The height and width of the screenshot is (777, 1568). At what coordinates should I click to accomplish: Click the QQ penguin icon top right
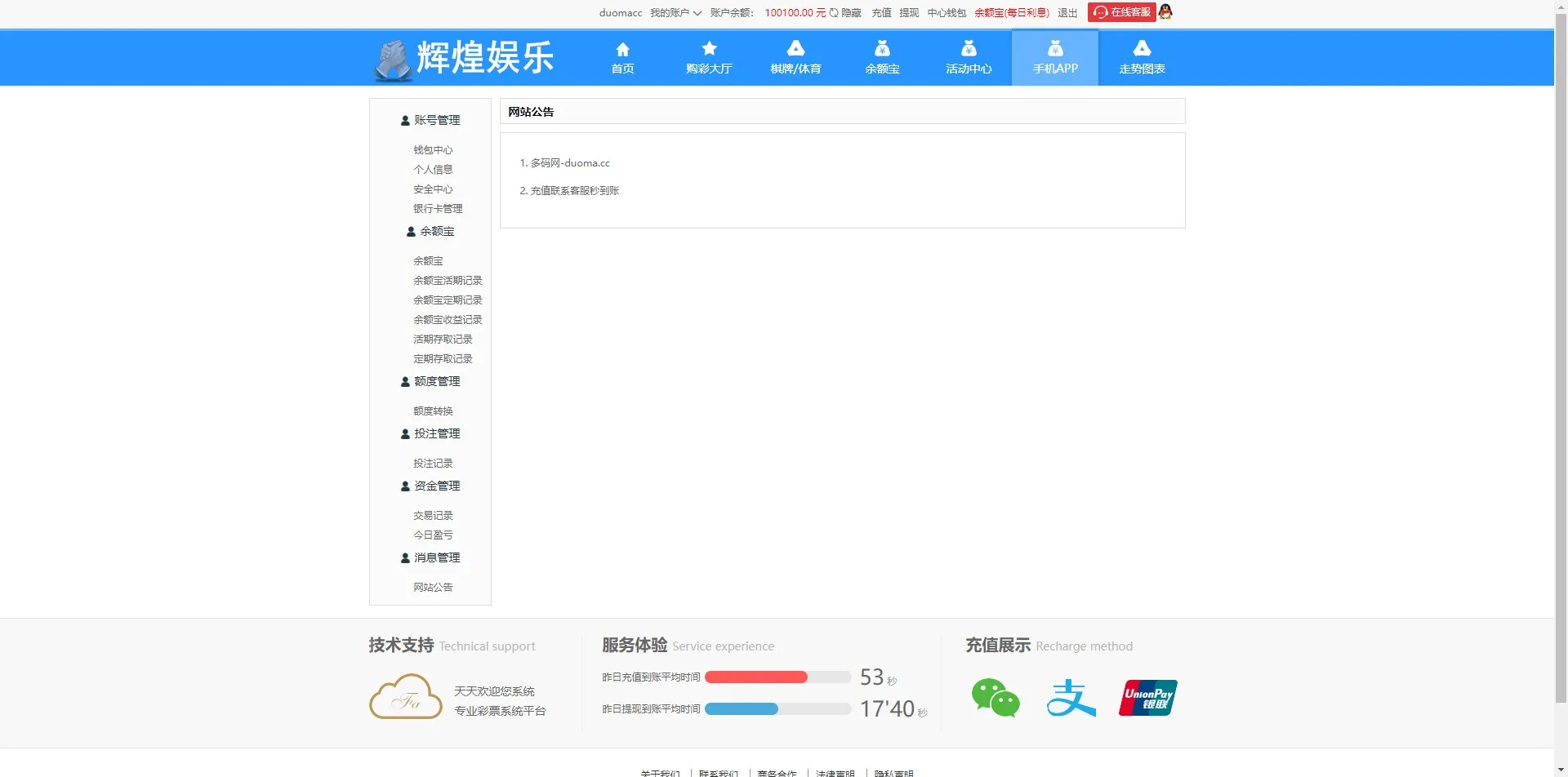1165,12
